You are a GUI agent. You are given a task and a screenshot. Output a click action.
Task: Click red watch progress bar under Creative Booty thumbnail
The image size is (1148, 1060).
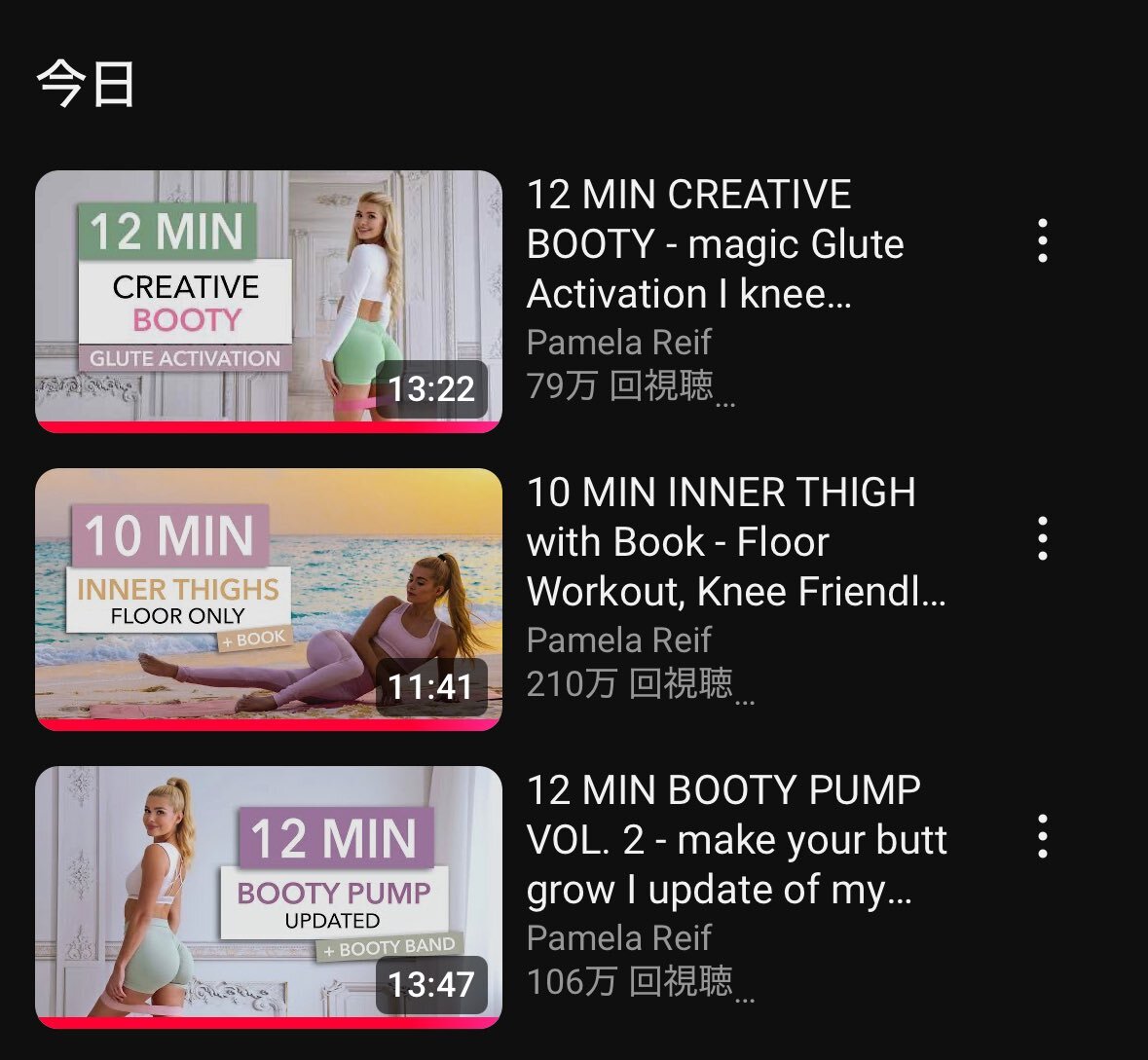tap(269, 426)
